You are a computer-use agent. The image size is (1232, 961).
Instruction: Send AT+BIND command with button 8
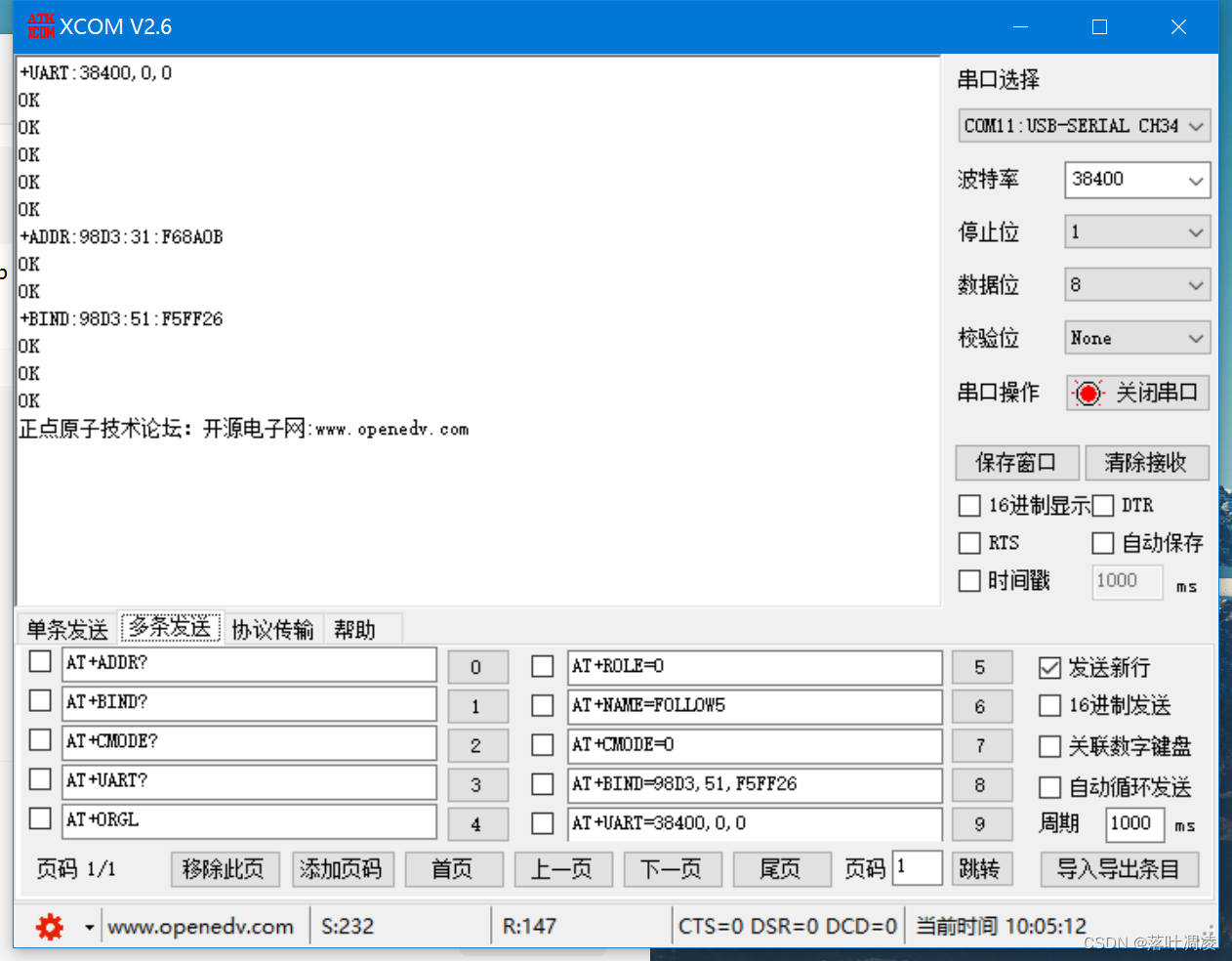click(x=981, y=784)
